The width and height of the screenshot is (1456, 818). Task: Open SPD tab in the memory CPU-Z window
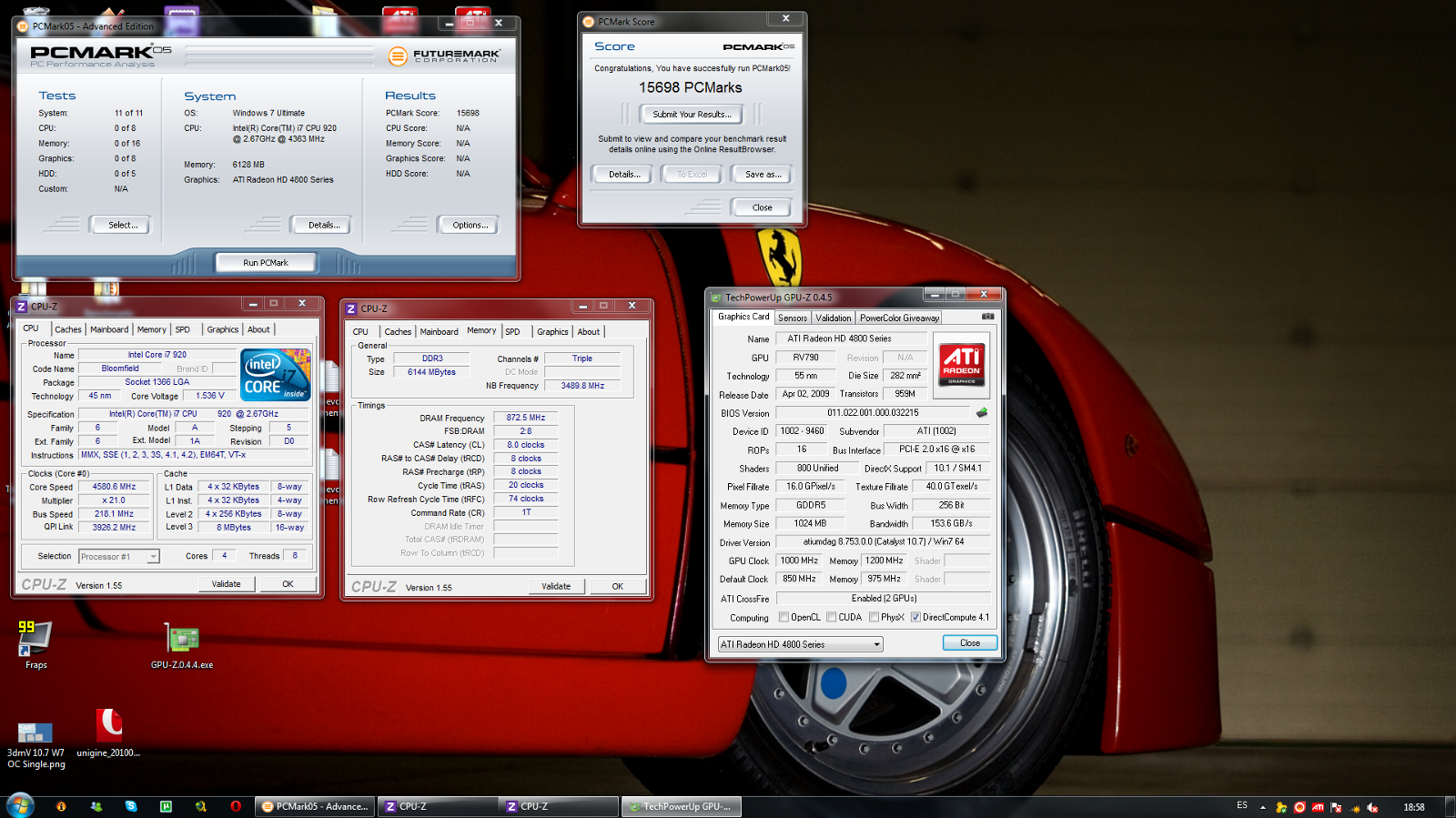pyautogui.click(x=512, y=331)
